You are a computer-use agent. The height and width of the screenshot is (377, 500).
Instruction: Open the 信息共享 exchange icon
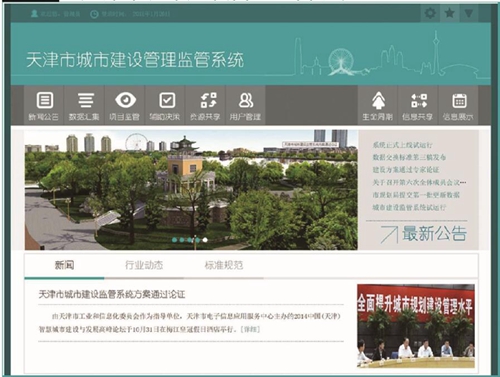click(x=419, y=100)
